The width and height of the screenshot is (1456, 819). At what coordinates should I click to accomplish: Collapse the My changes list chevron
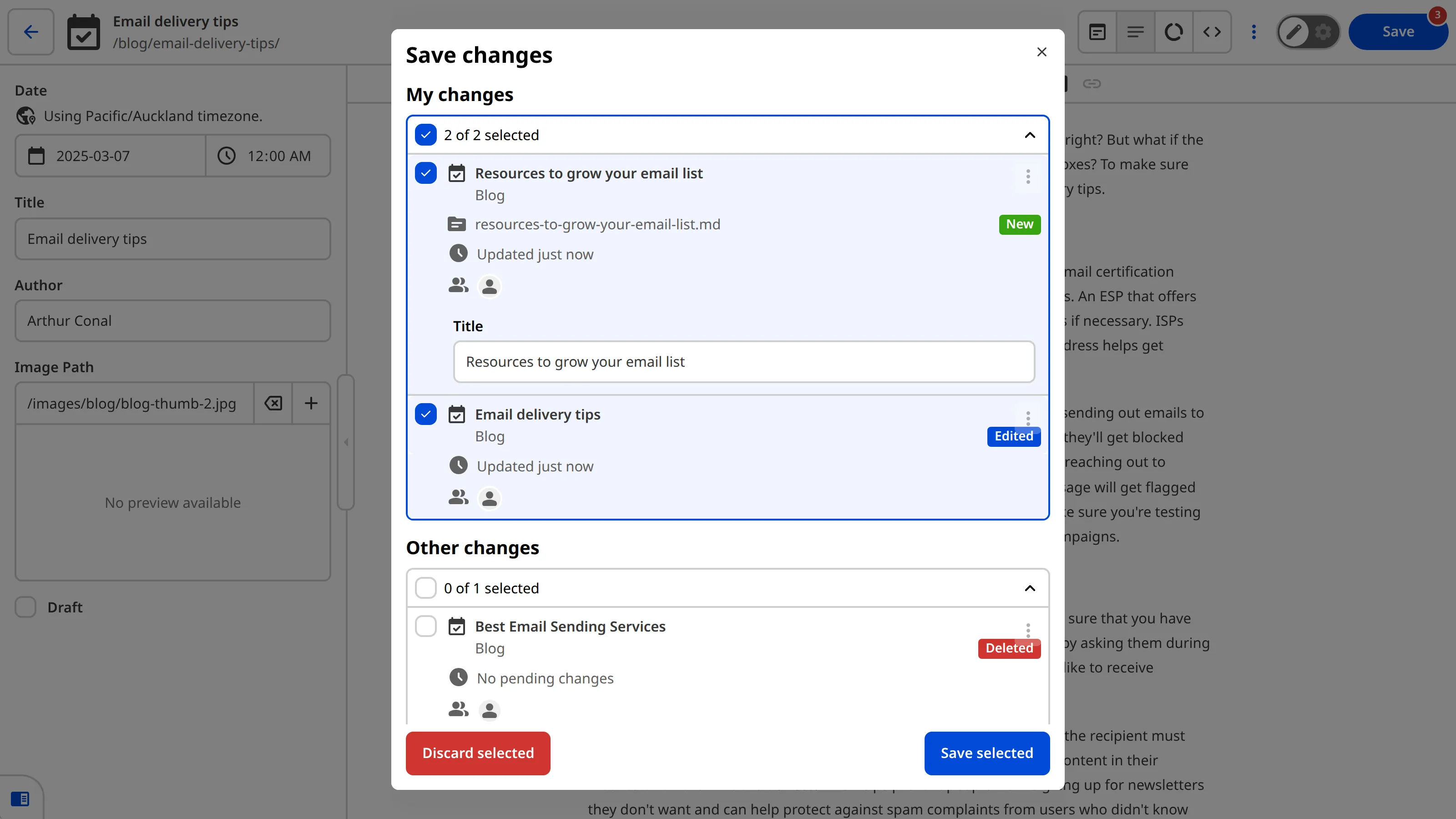pos(1030,135)
